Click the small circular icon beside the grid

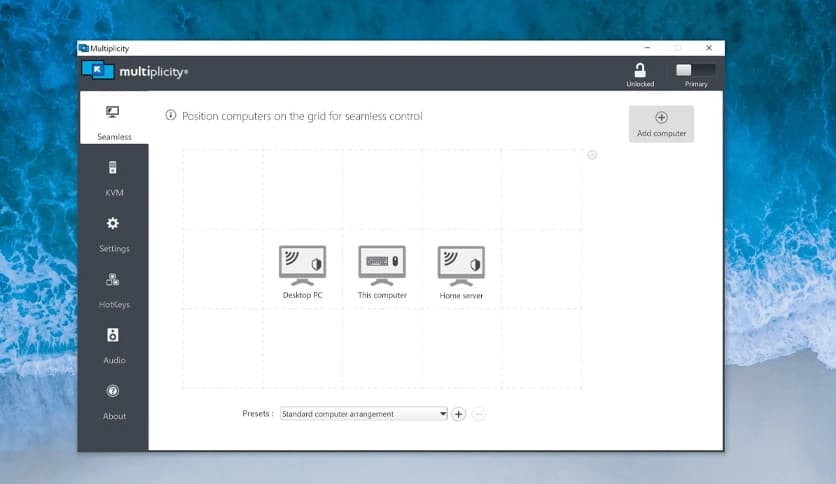coord(592,155)
